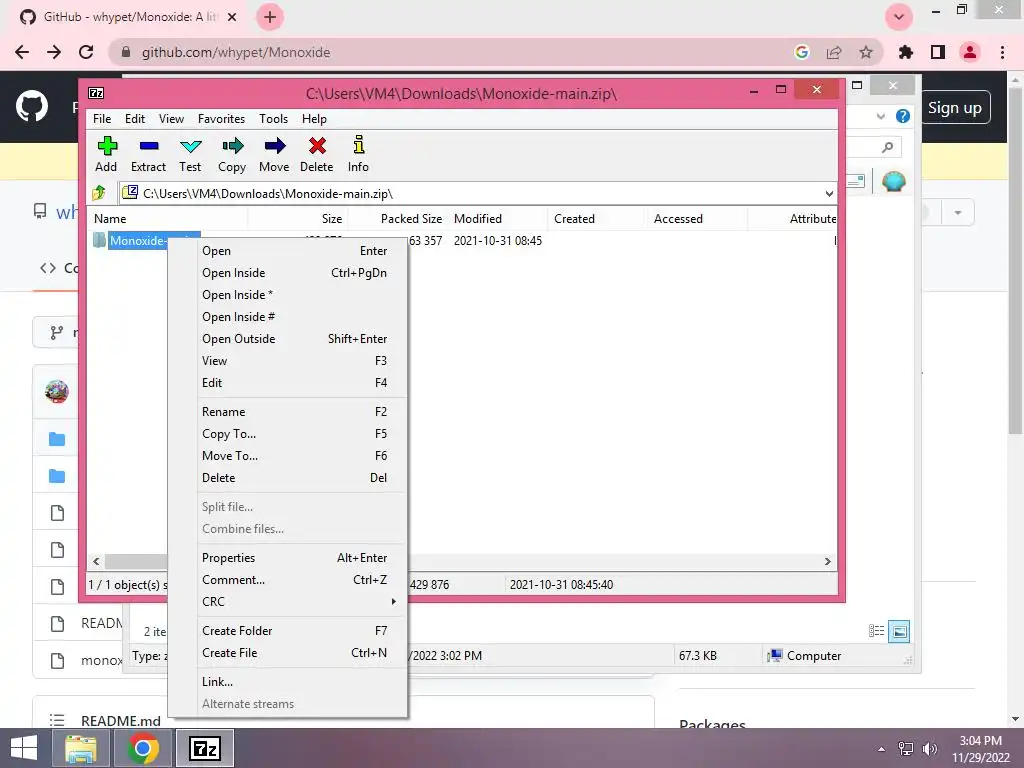Screen dimensions: 1024x768
Task: Click Chrome back arrow
Action: pos(22,52)
